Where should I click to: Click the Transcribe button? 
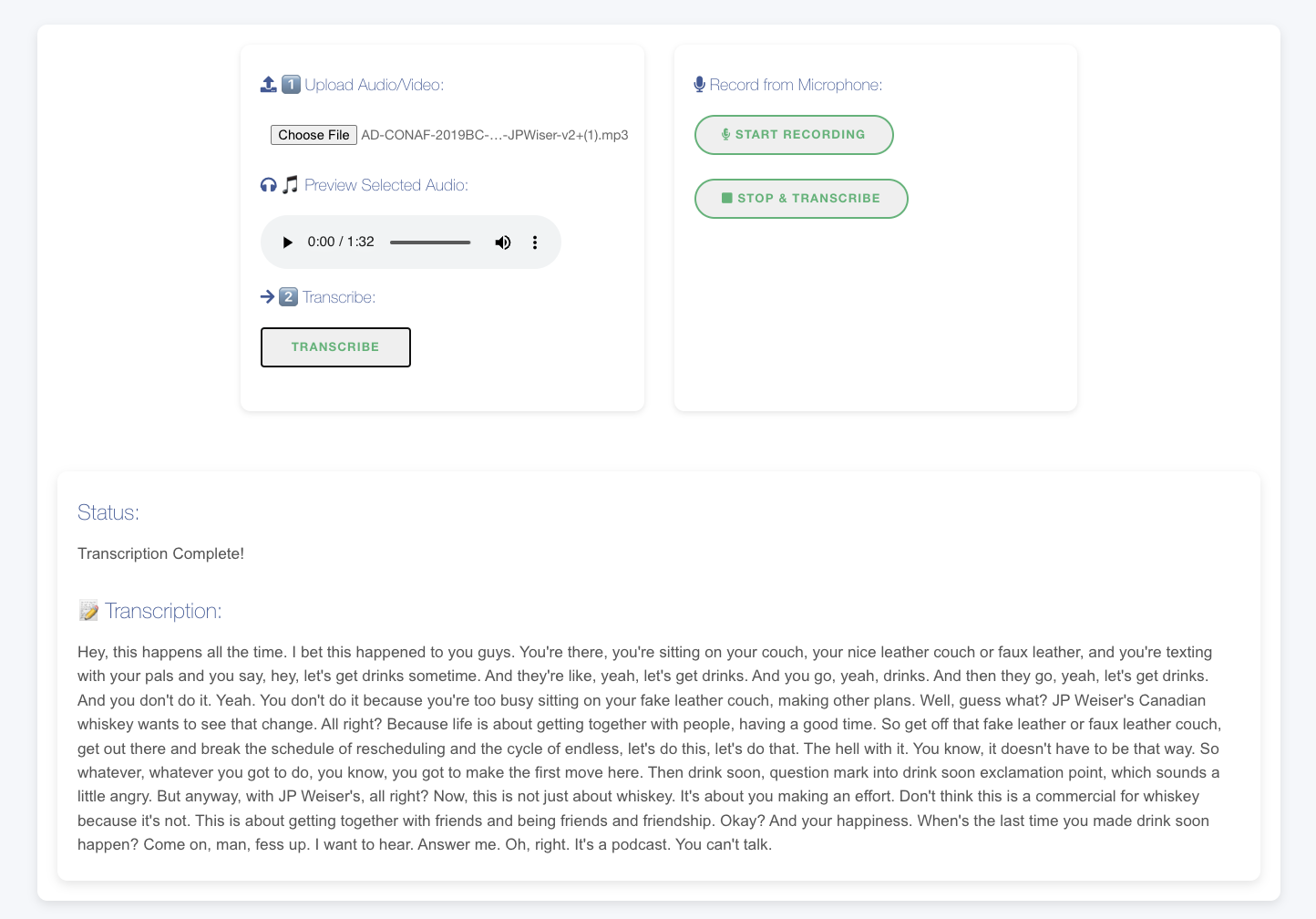click(335, 347)
